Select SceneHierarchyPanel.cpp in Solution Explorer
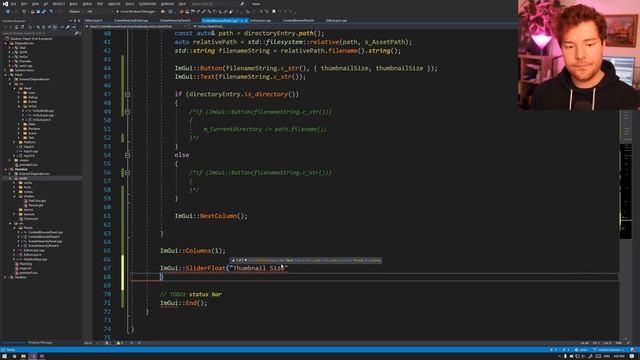Screen dimensions: 640x360 [x=45, y=241]
